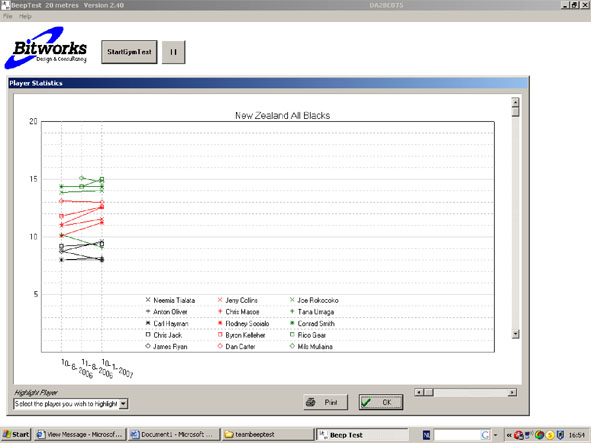Click the multicolor swirl tray icon
Viewport: 591px width, 443px height.
pos(539,435)
